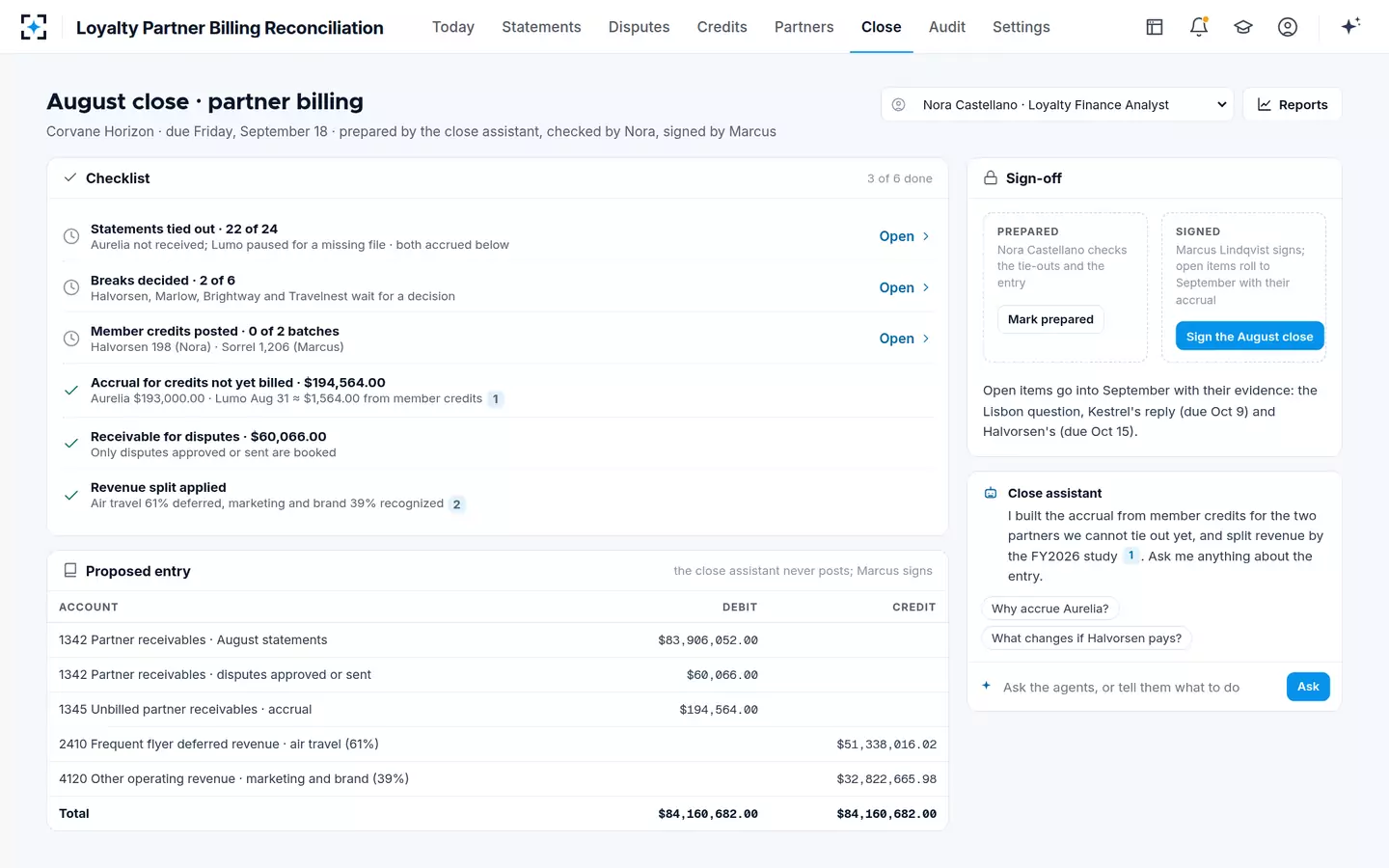Open the graduation cap learning icon

point(1243,27)
